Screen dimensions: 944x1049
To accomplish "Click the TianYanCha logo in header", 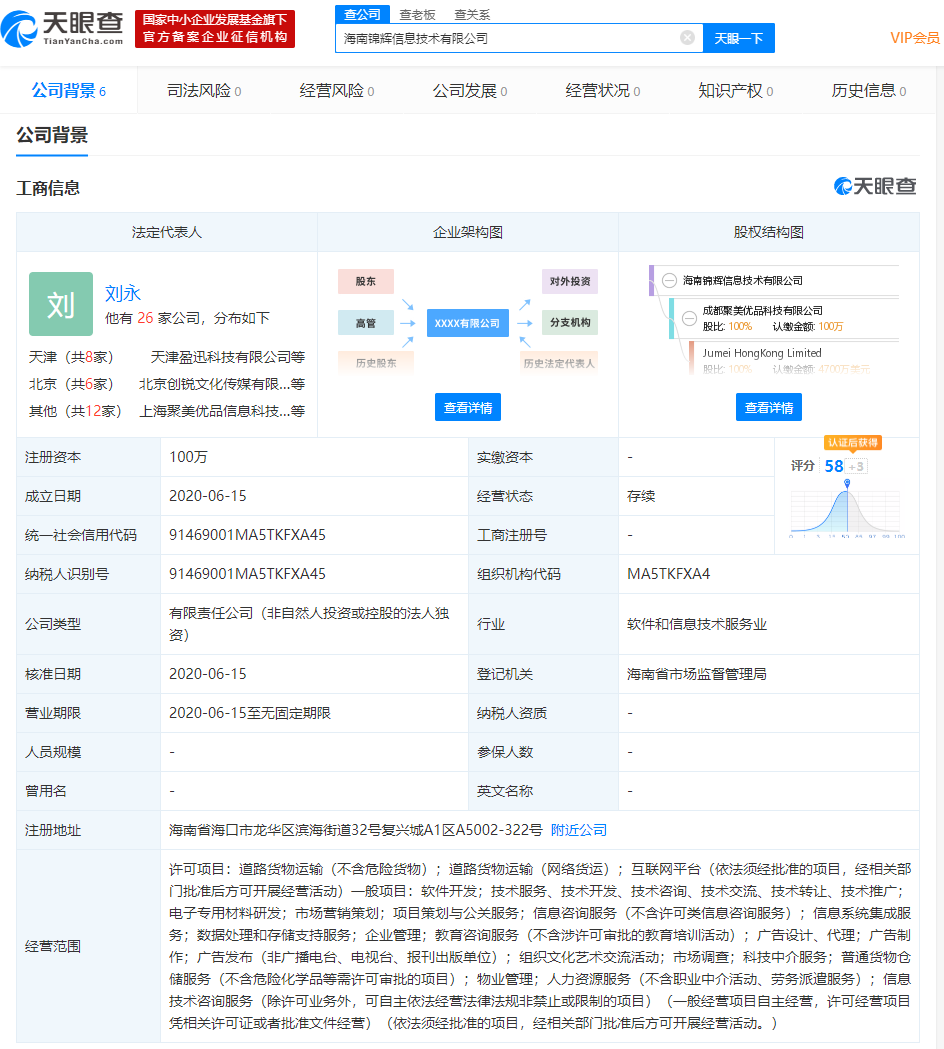I will coord(62,29).
